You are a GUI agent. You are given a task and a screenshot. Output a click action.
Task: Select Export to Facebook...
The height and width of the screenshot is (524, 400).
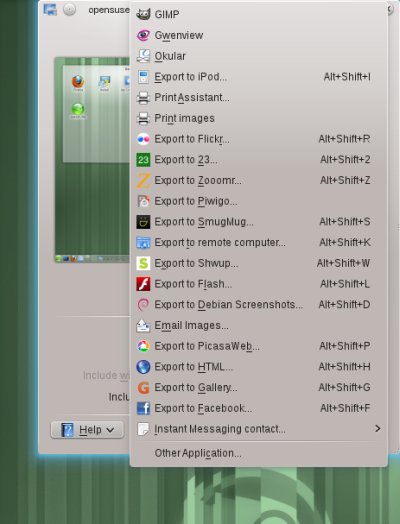[258, 408]
